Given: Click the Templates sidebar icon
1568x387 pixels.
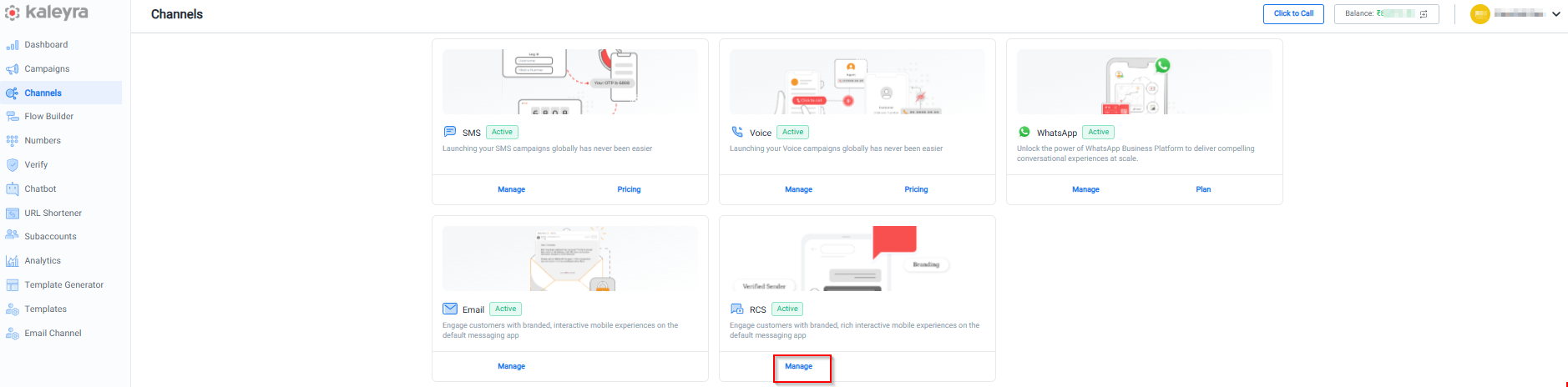Looking at the screenshot, I should point(13,309).
